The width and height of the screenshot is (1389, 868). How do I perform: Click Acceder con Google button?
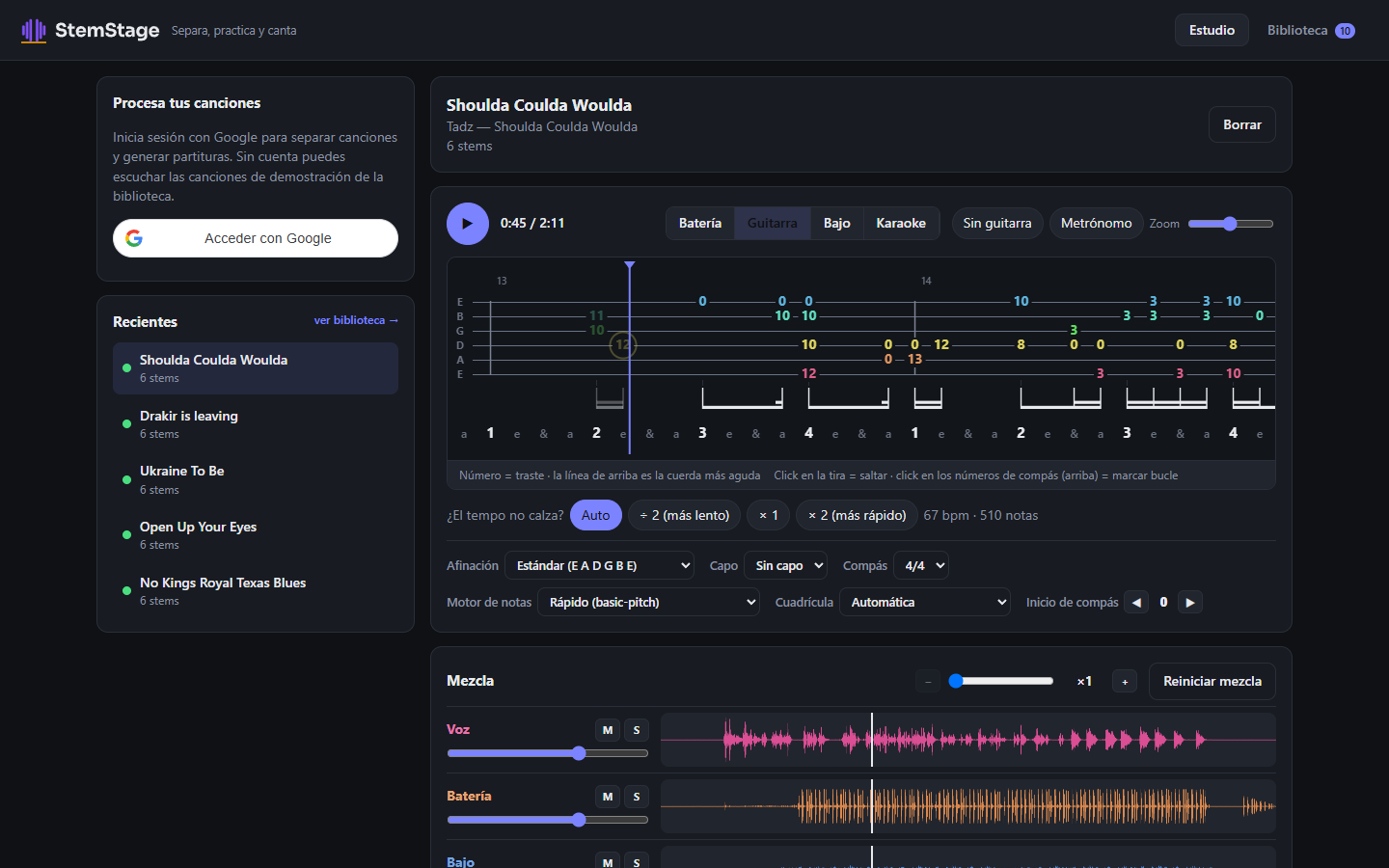(256, 238)
